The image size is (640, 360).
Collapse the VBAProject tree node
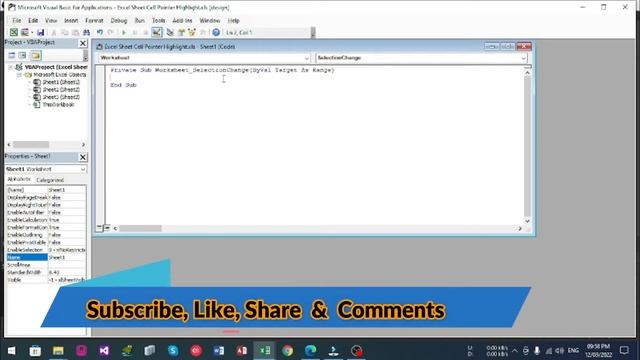click(11, 67)
